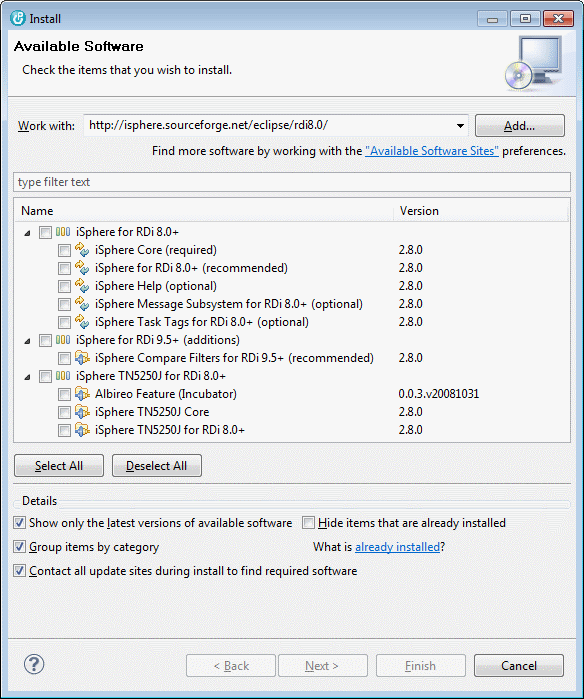The width and height of the screenshot is (584, 699).
Task: Check iSphere TN5250J Core checkbox
Action: [x=64, y=412]
